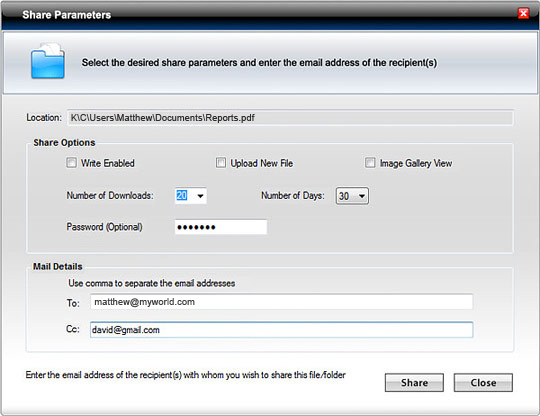Click the 'Number of Downloads:' label
The height and width of the screenshot is (416, 540).
(110, 196)
